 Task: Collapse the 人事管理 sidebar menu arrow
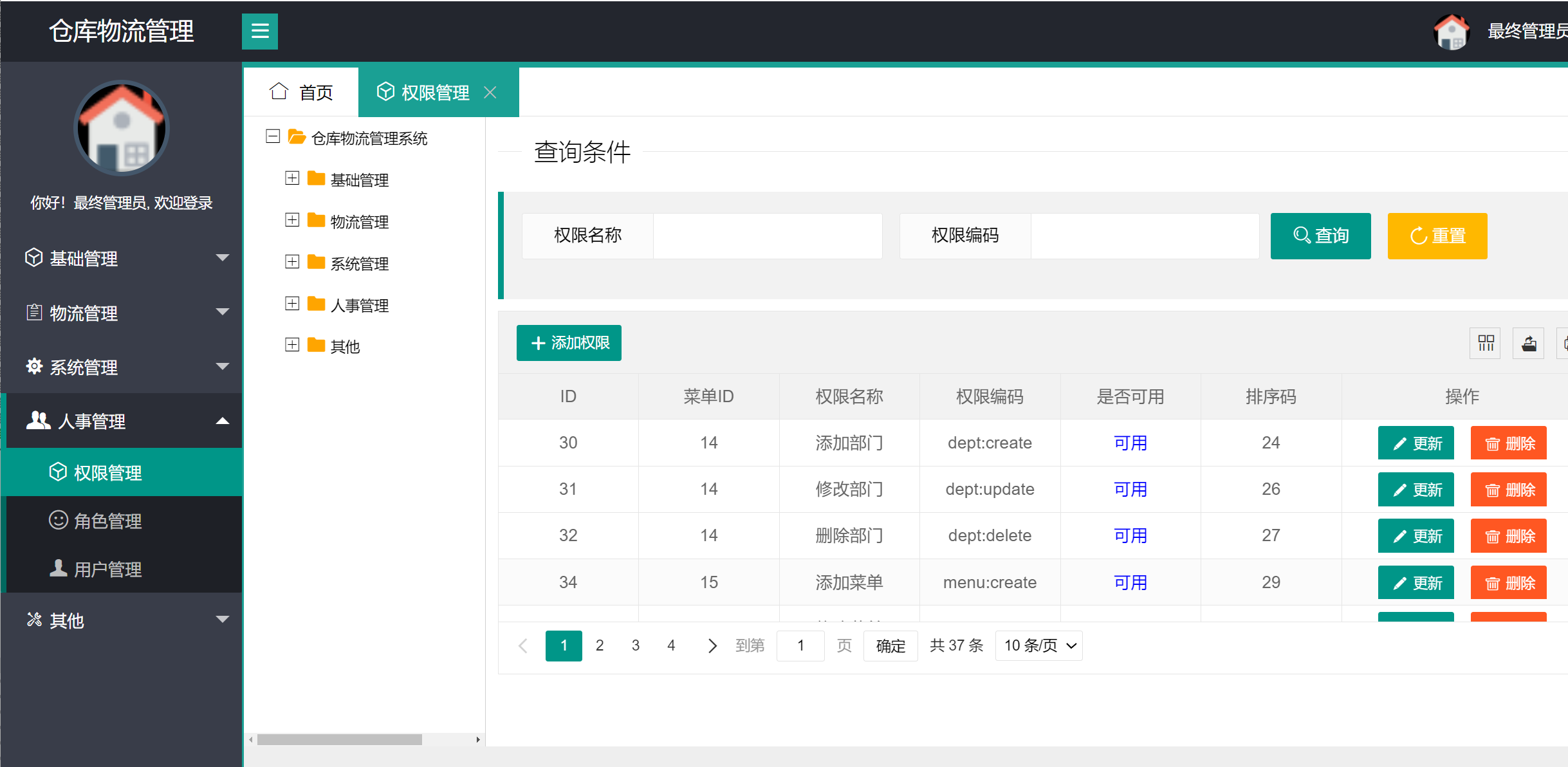tap(223, 421)
